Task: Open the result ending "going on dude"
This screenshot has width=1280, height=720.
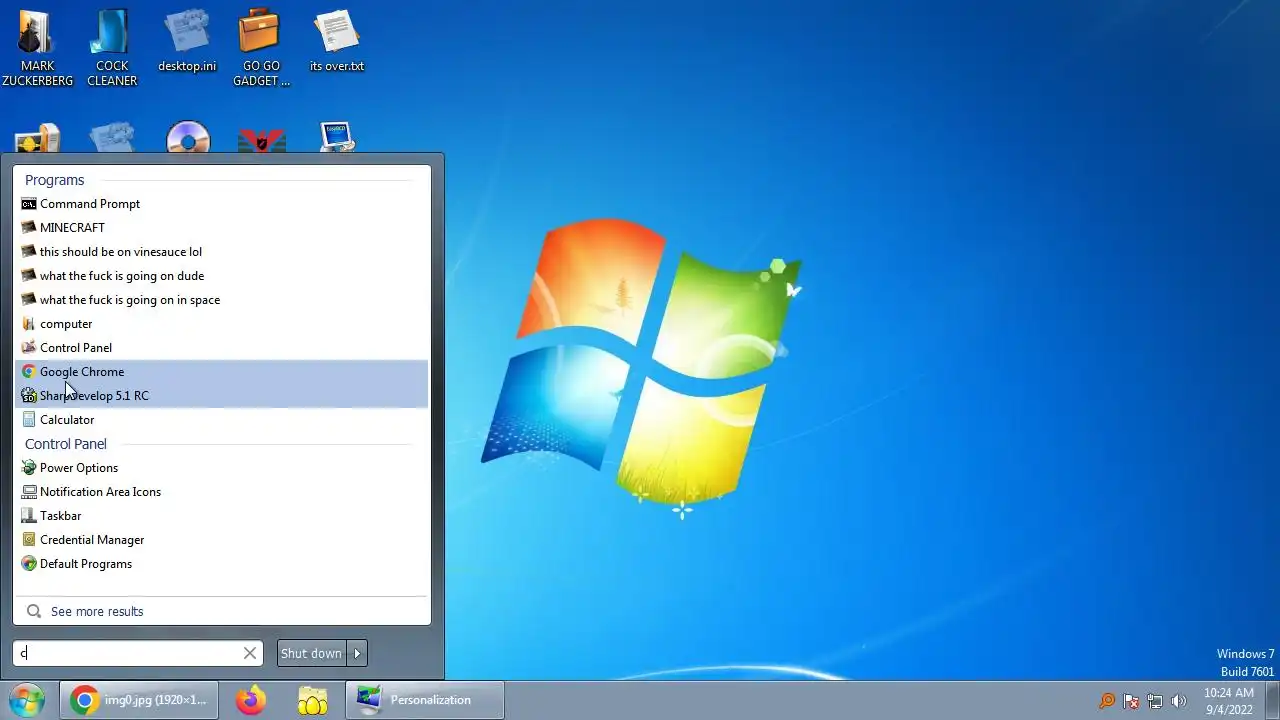Action: (222, 276)
